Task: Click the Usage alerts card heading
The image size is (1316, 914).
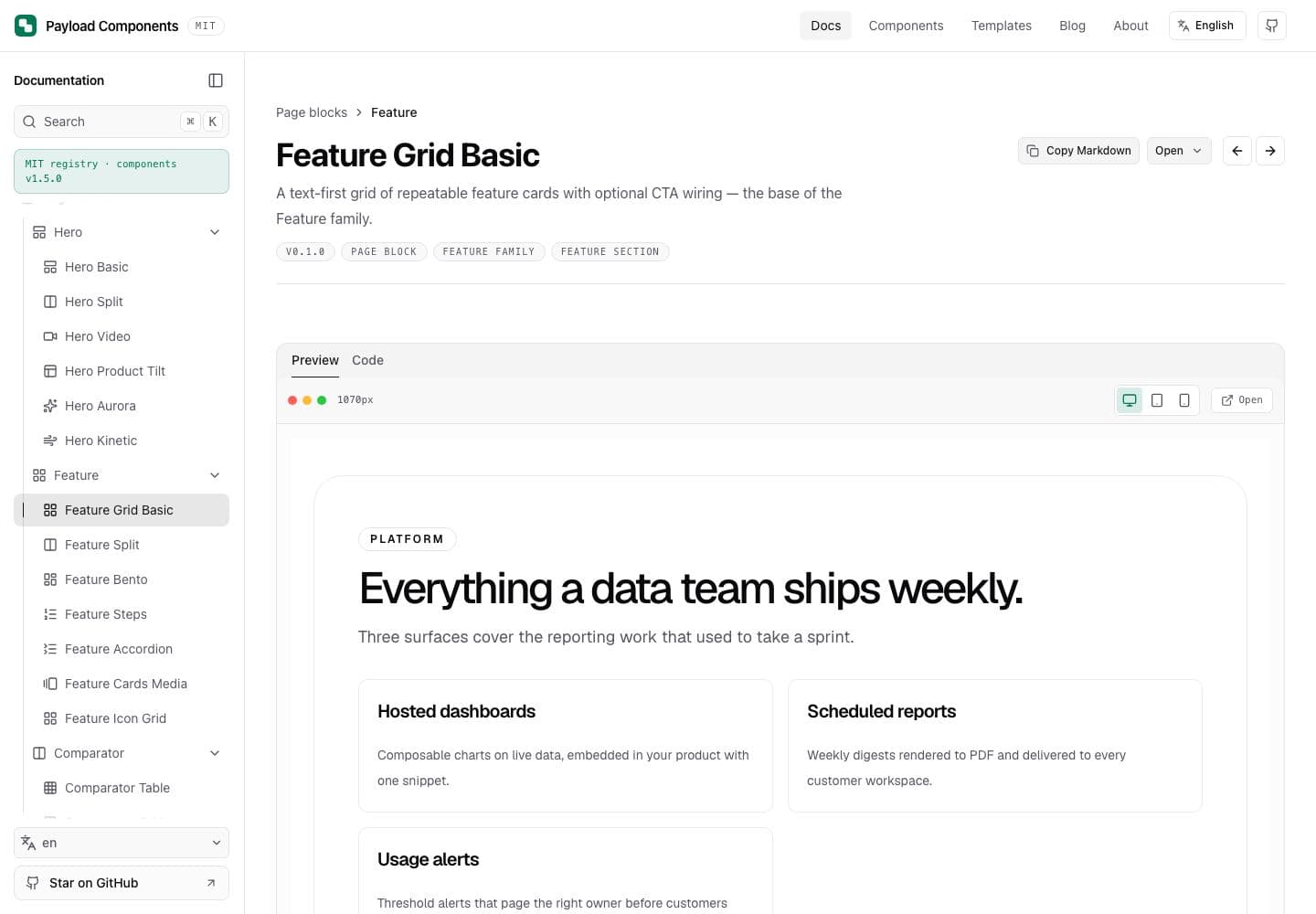Action: pos(428,859)
